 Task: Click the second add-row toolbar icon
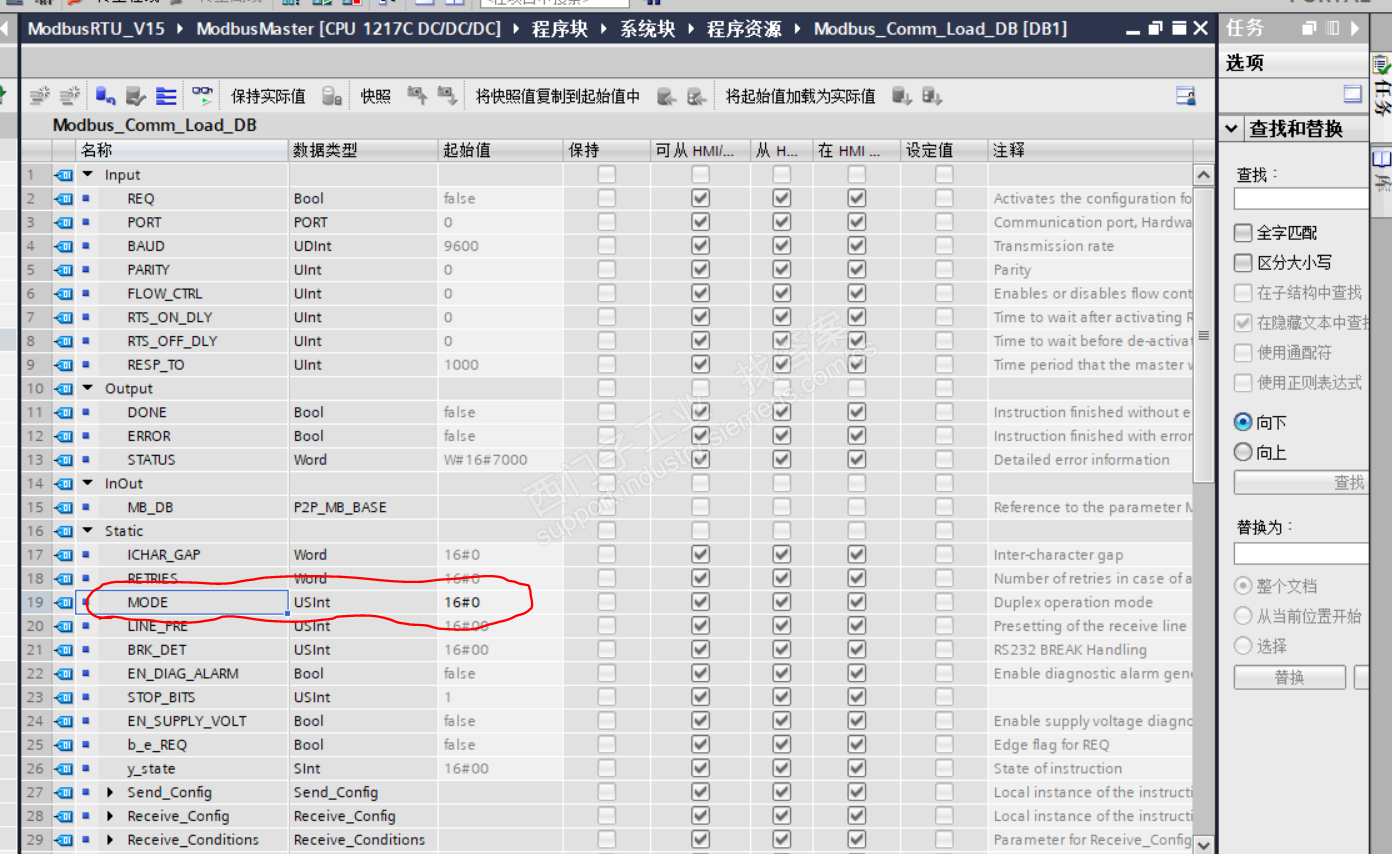(71, 96)
